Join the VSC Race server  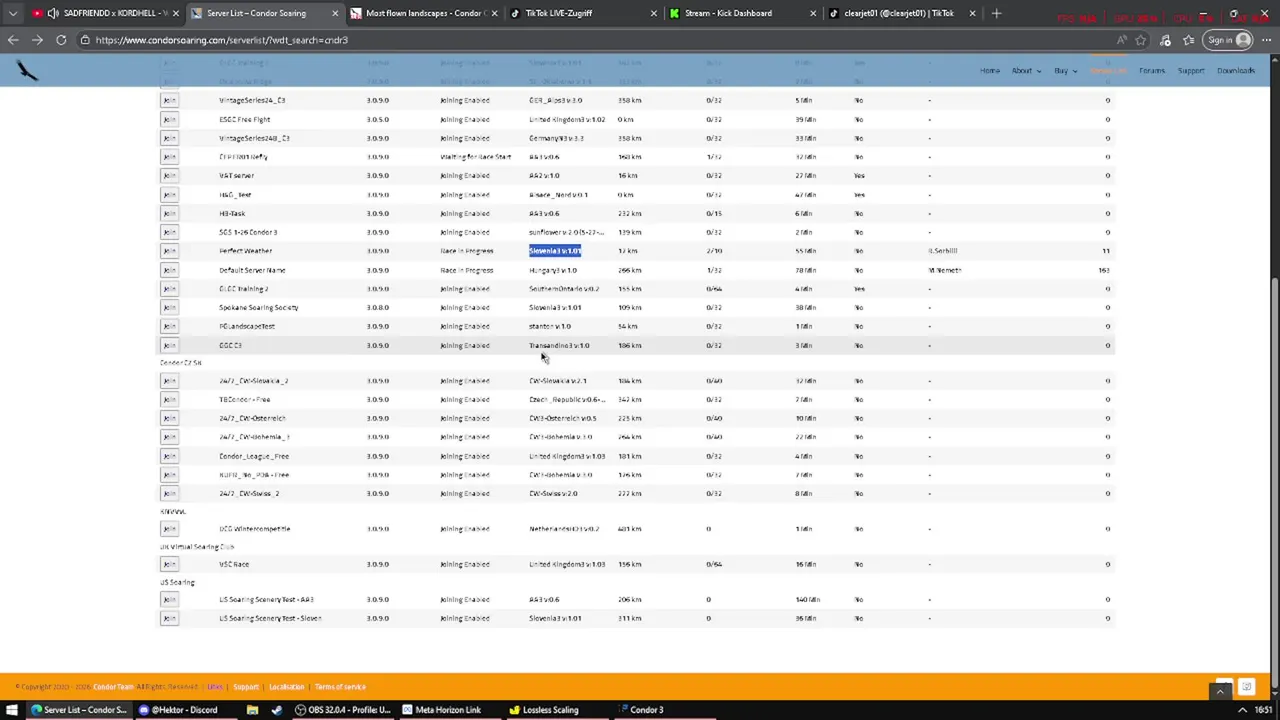(169, 564)
